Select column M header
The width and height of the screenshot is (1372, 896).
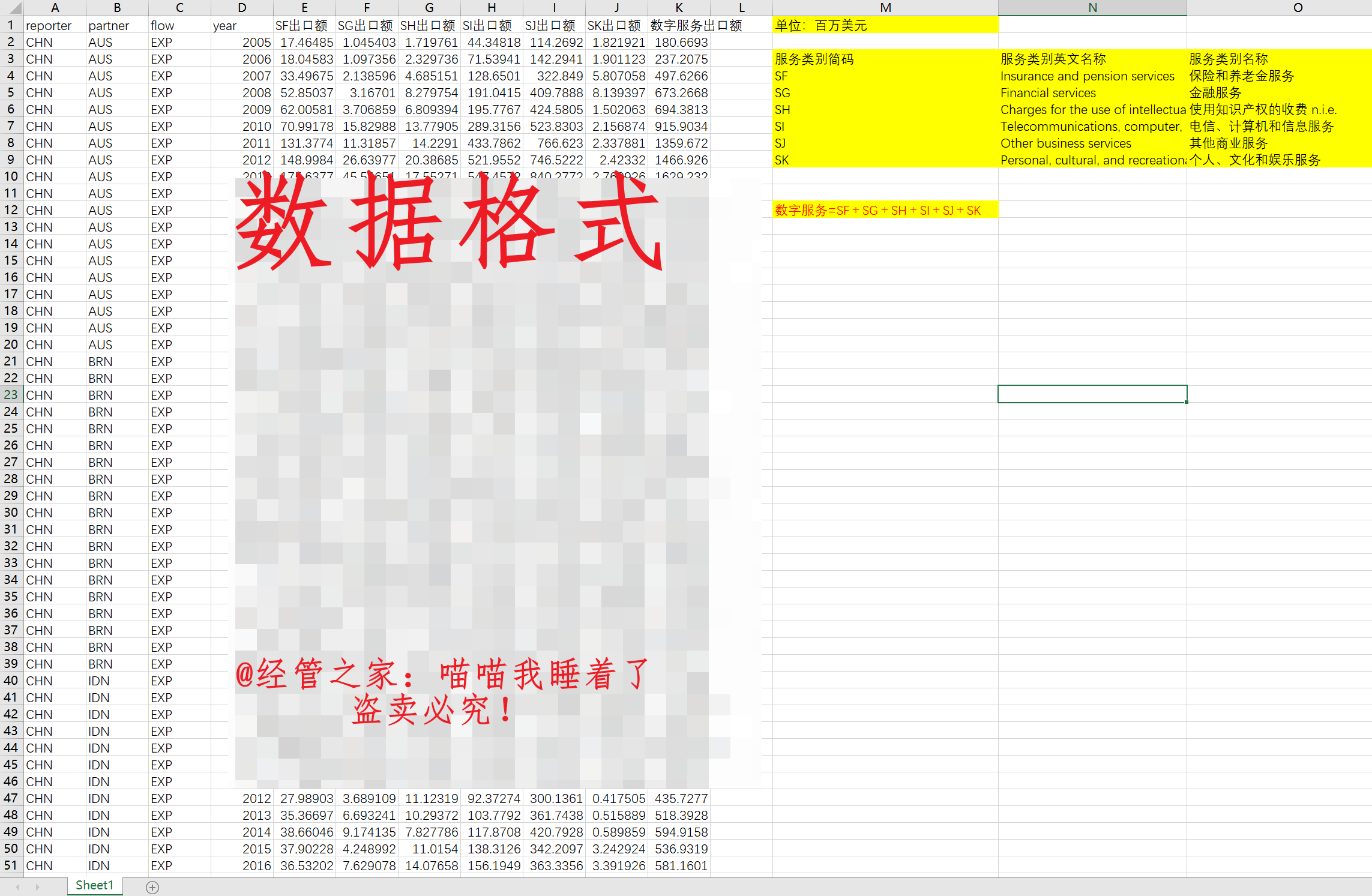[885, 8]
